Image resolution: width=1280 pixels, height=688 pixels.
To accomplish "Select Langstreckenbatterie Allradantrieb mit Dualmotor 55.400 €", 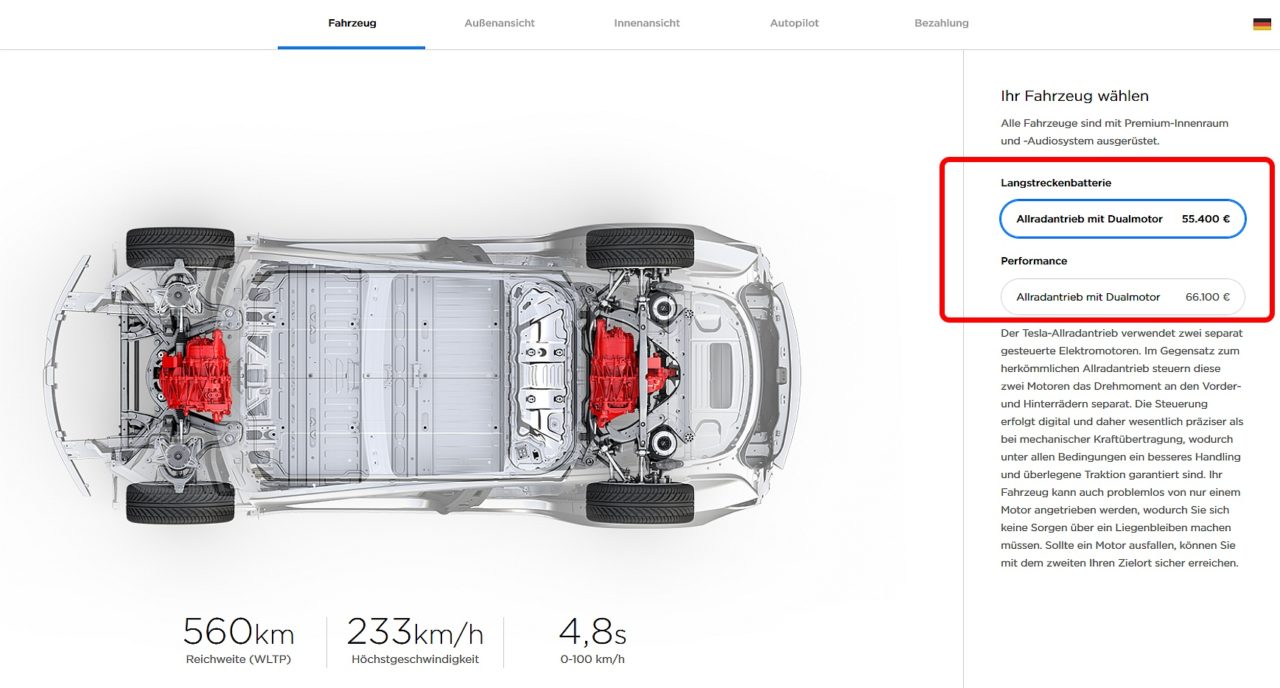I will pos(1123,218).
